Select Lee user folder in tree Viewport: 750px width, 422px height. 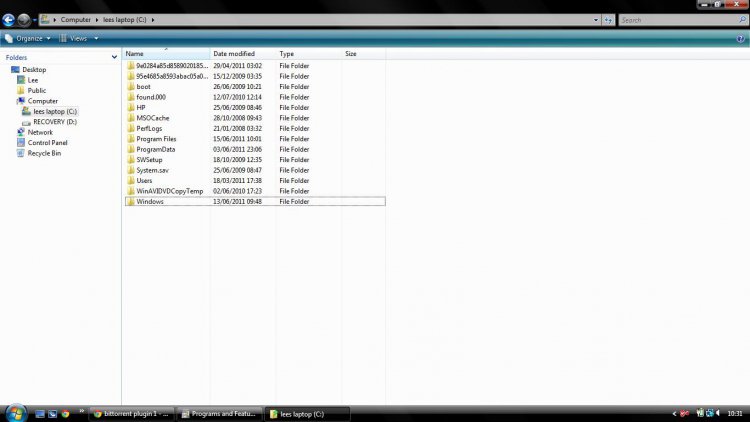pos(33,80)
